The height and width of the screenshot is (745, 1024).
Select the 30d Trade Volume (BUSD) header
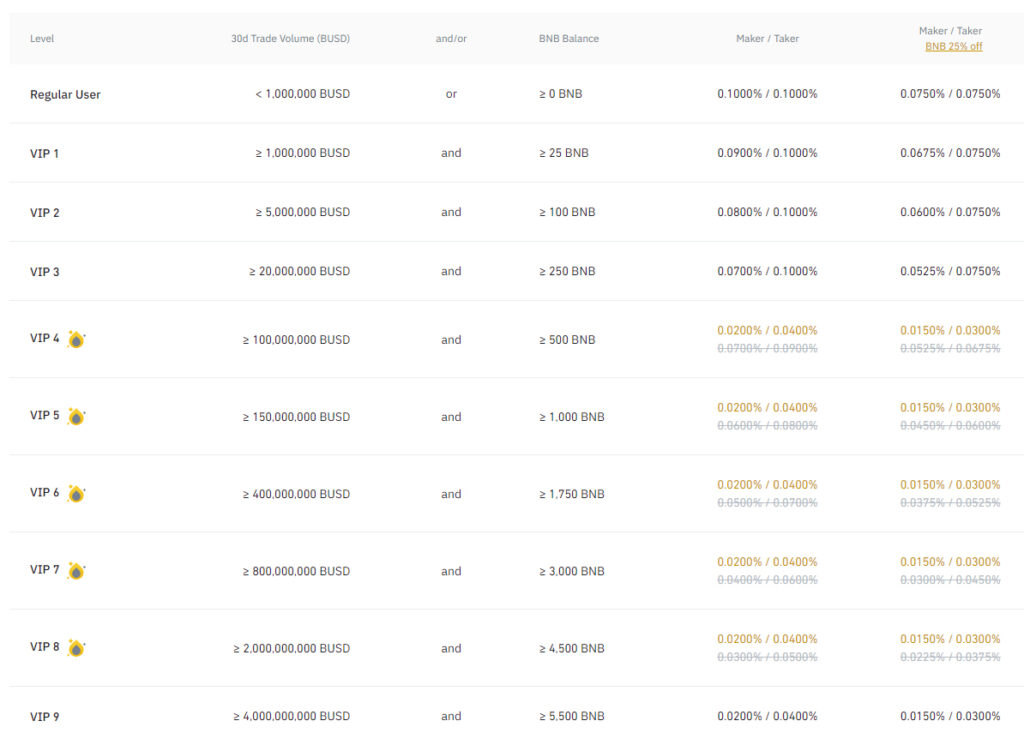pyautogui.click(x=291, y=39)
